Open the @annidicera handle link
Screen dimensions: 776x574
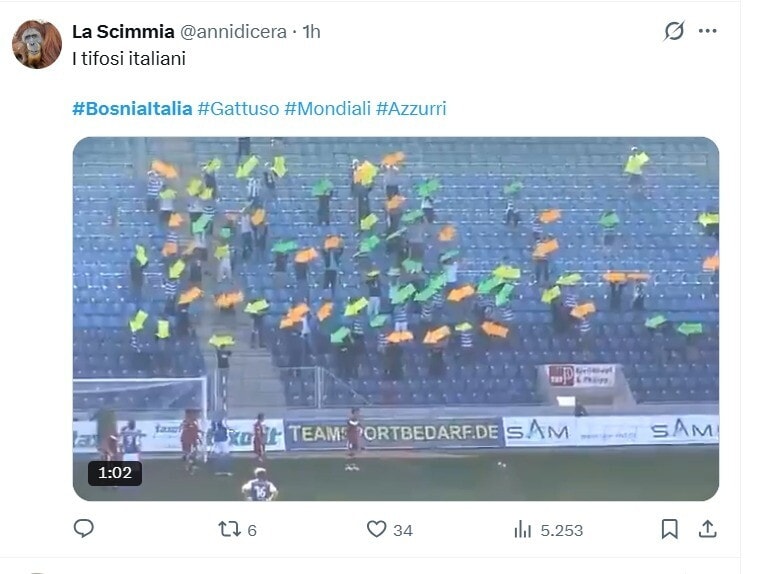click(x=233, y=32)
